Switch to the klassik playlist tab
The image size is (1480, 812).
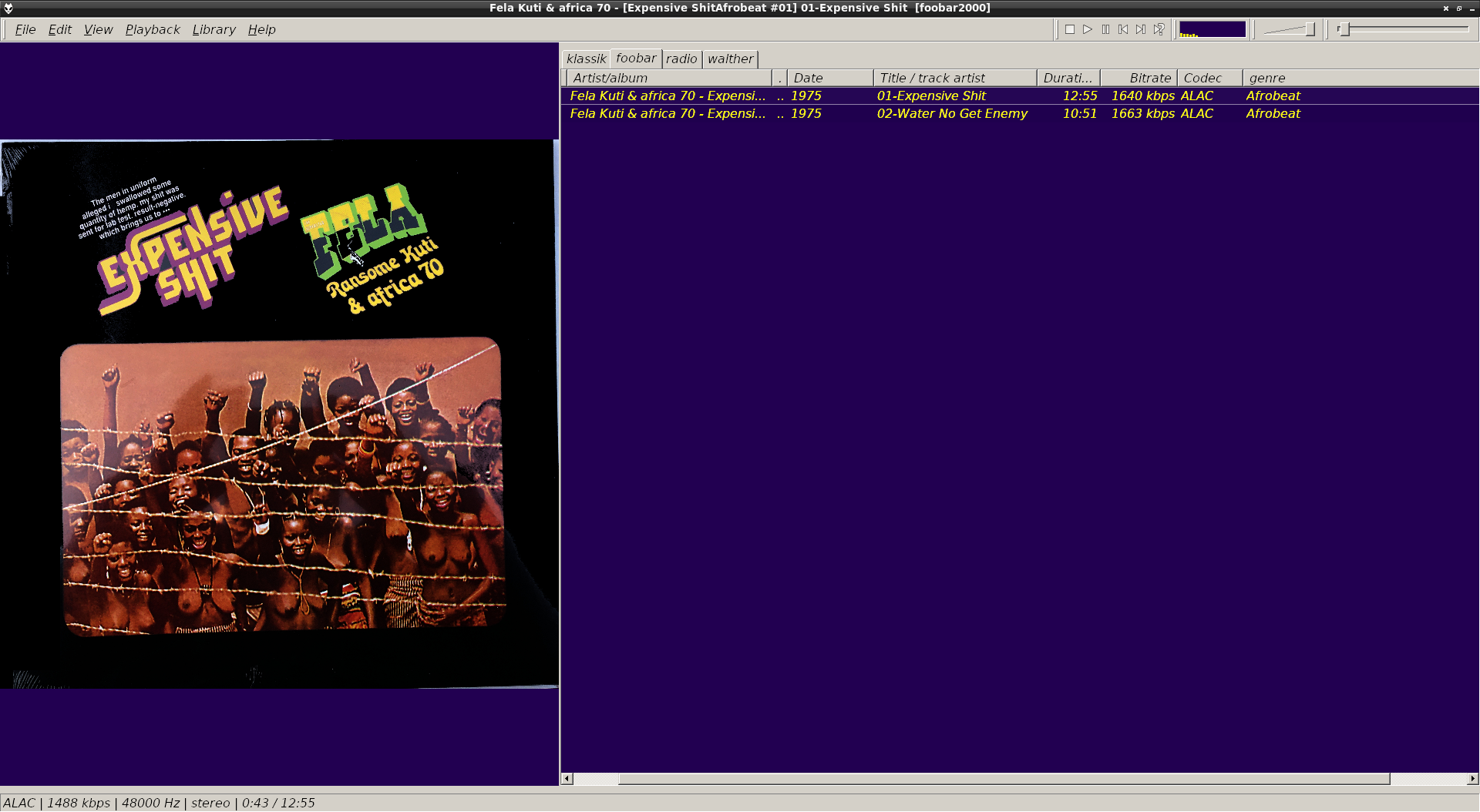pyautogui.click(x=587, y=59)
